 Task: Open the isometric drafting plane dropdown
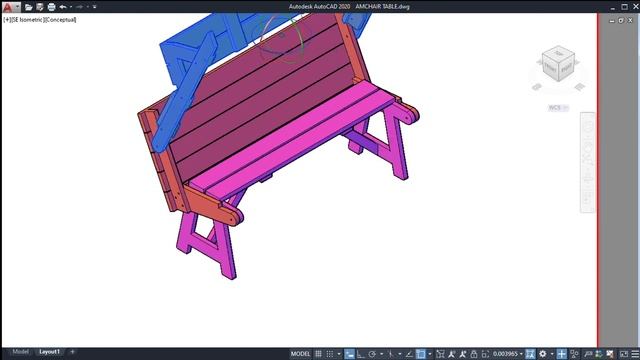point(400,354)
